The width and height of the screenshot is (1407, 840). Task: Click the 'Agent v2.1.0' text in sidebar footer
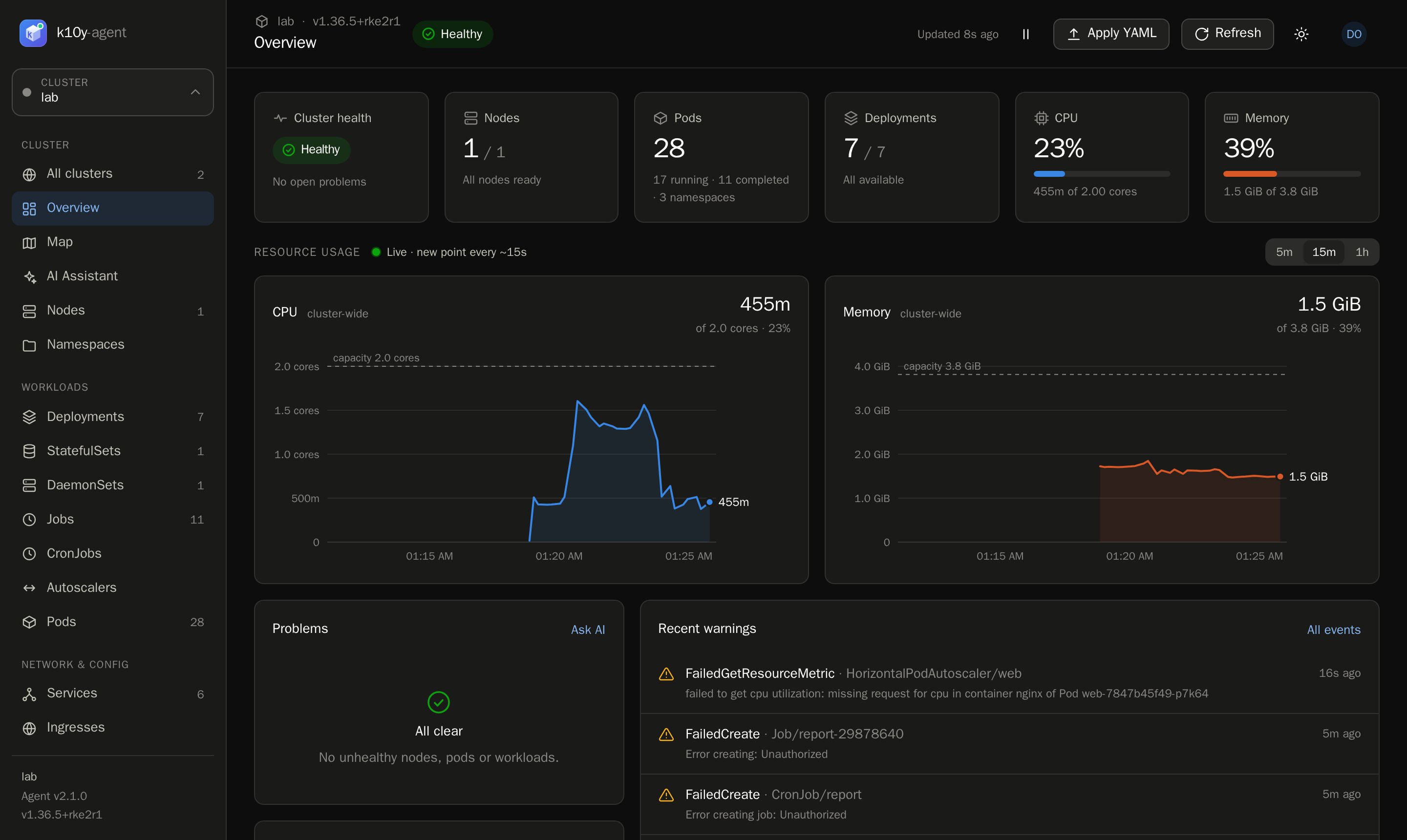pos(54,796)
